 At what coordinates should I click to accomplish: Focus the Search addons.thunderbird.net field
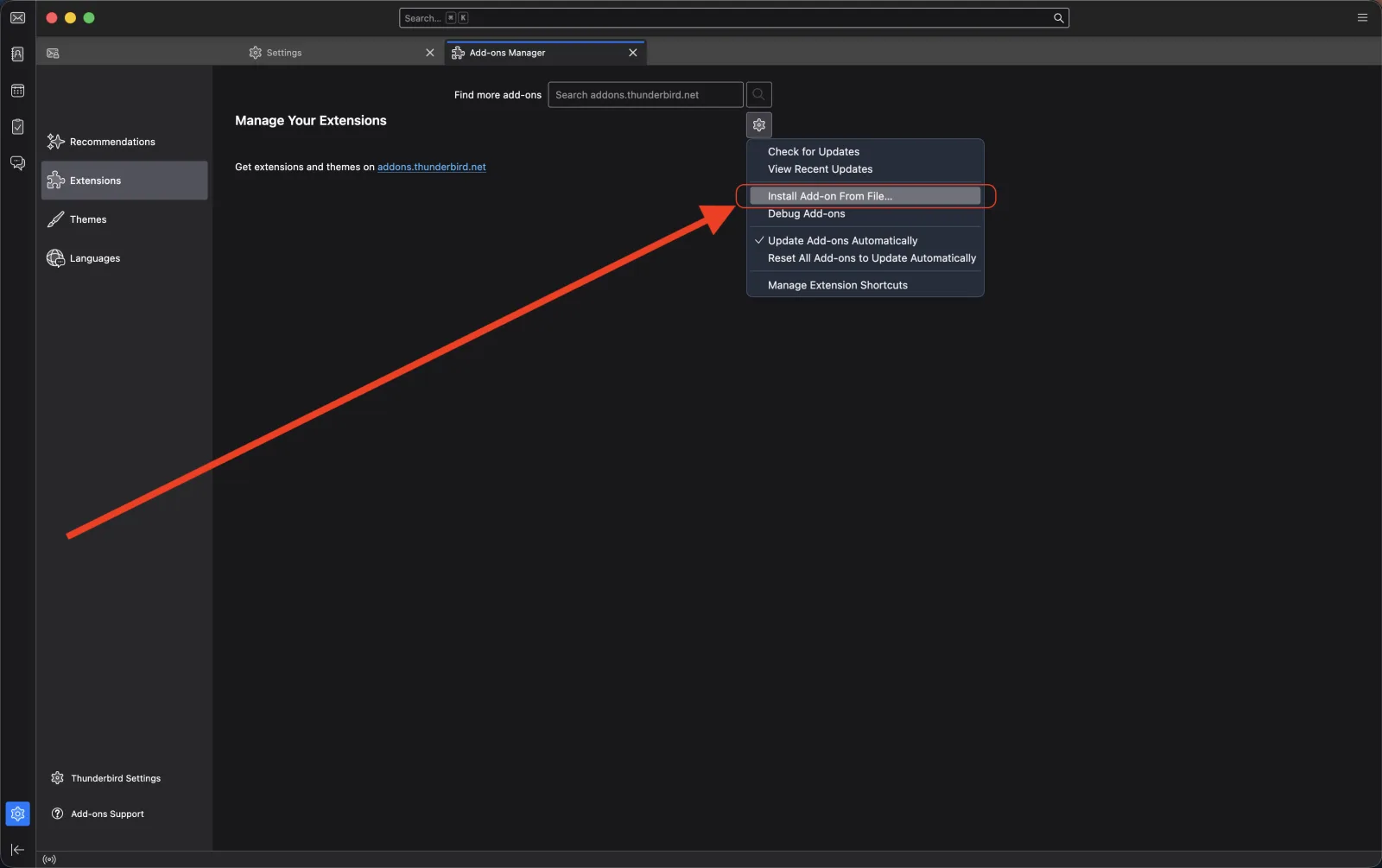tap(645, 94)
